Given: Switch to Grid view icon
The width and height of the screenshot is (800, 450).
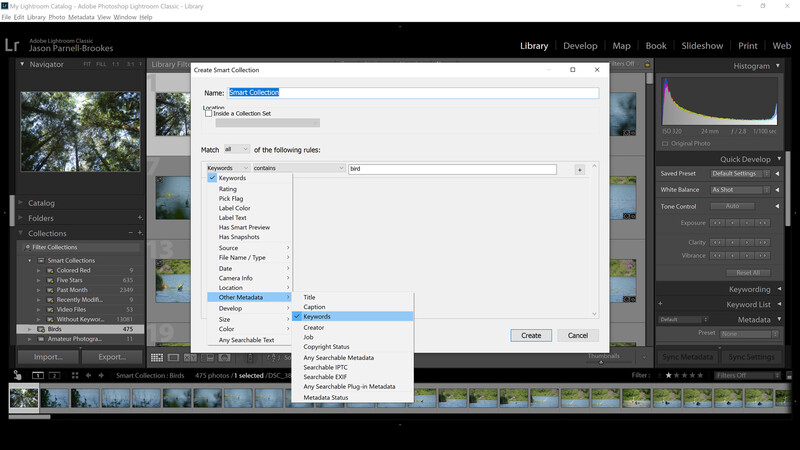Looking at the screenshot, I should click(157, 358).
